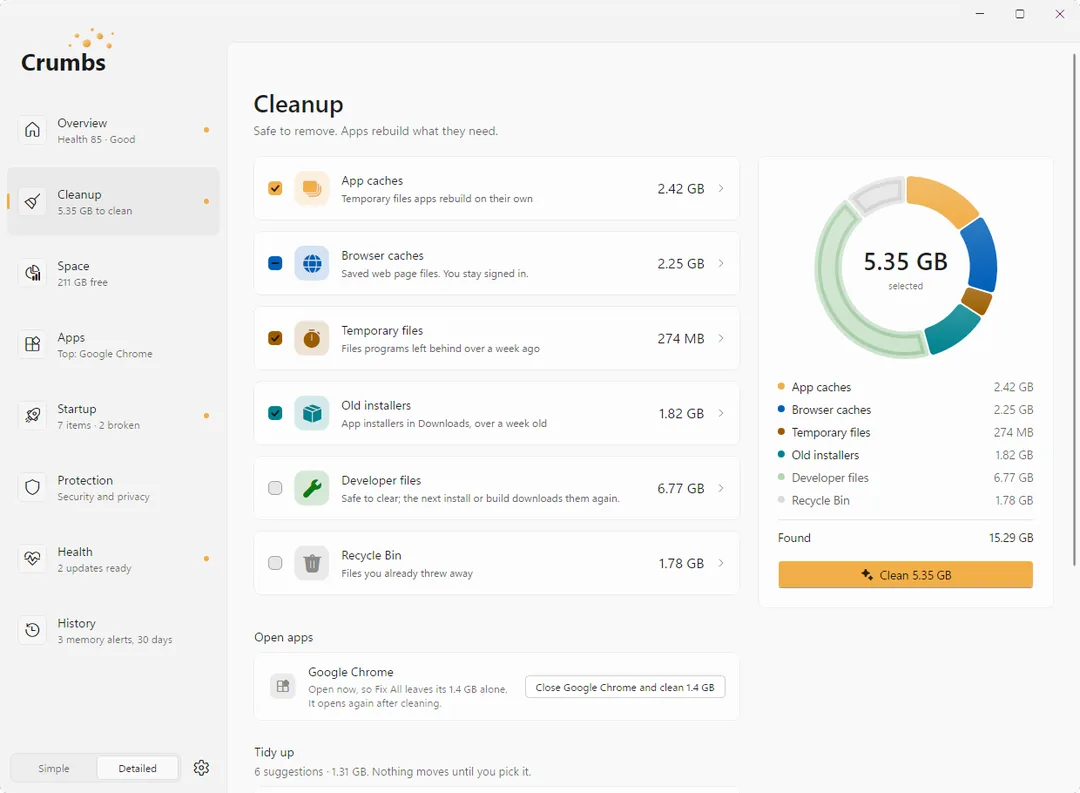Click the orange App caches donut segment
1080x793 pixels.
pos(942,197)
